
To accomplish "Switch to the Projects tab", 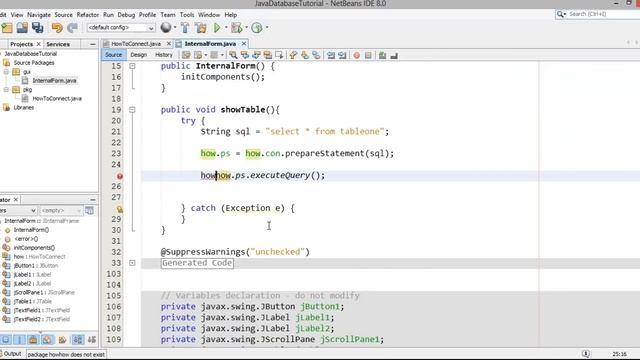I will pyautogui.click(x=21, y=44).
